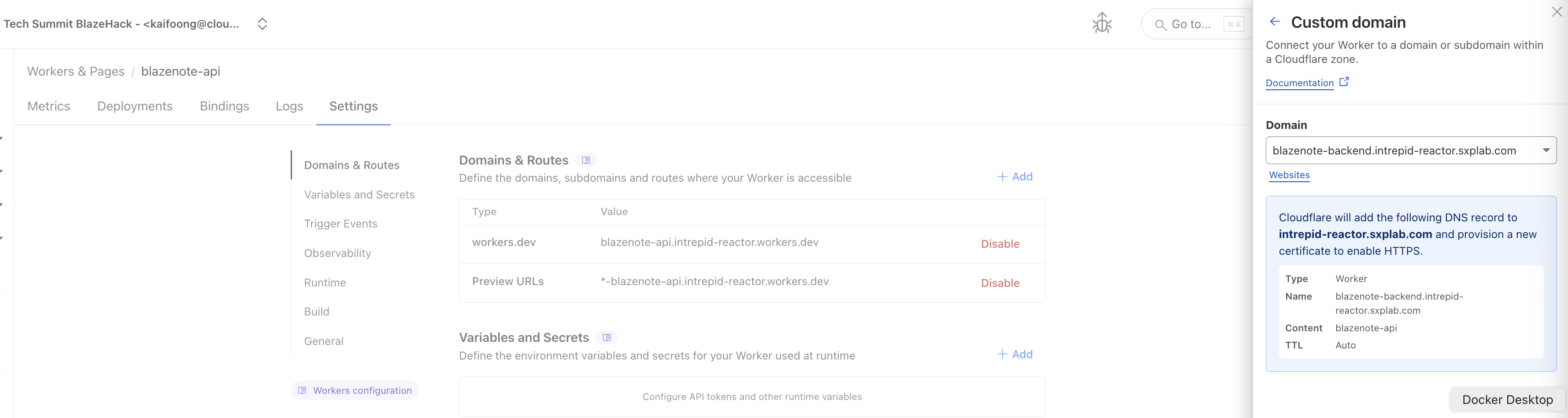
Task: Add a new variable or secret
Action: click(1015, 354)
